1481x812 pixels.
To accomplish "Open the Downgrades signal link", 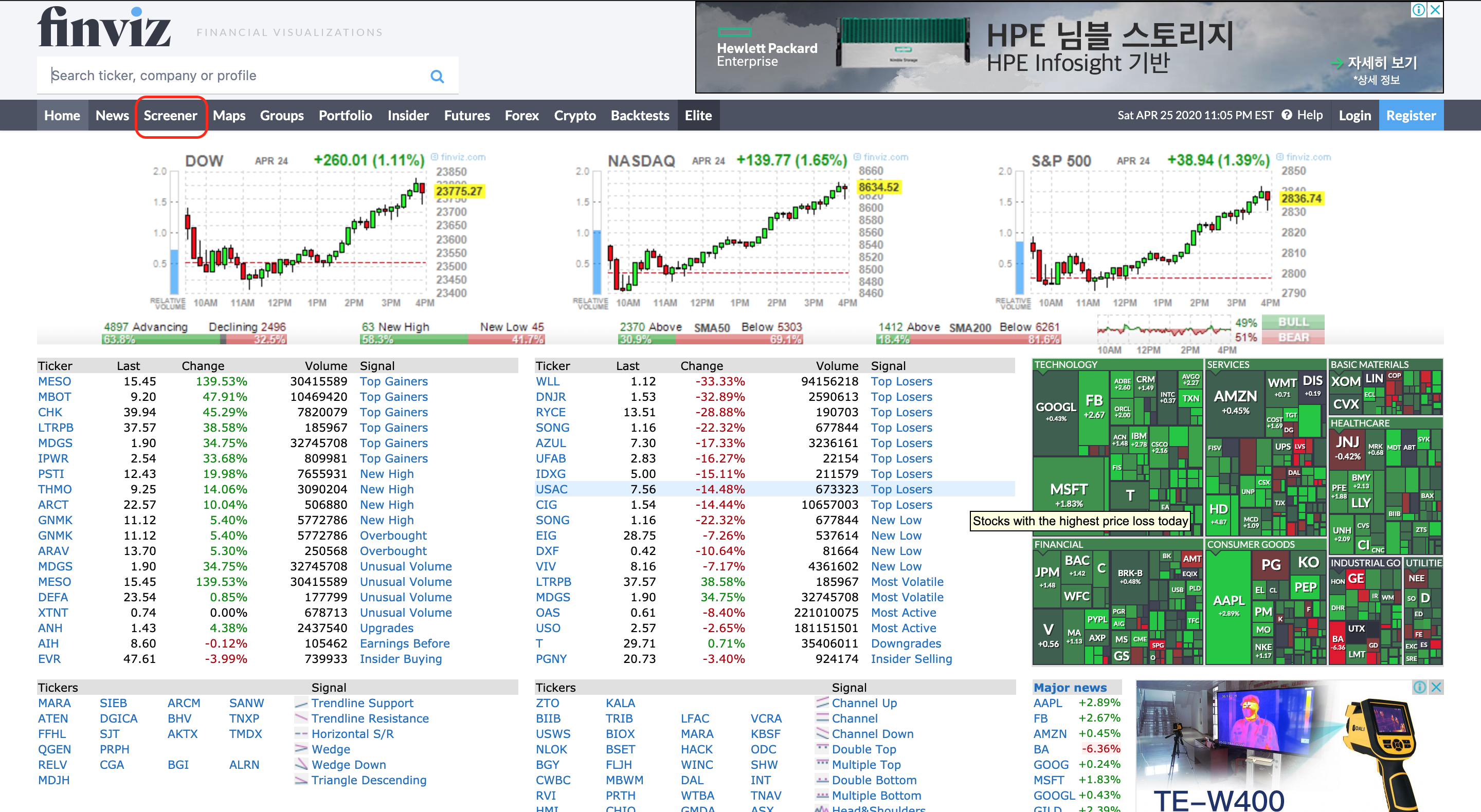I will tap(906, 643).
